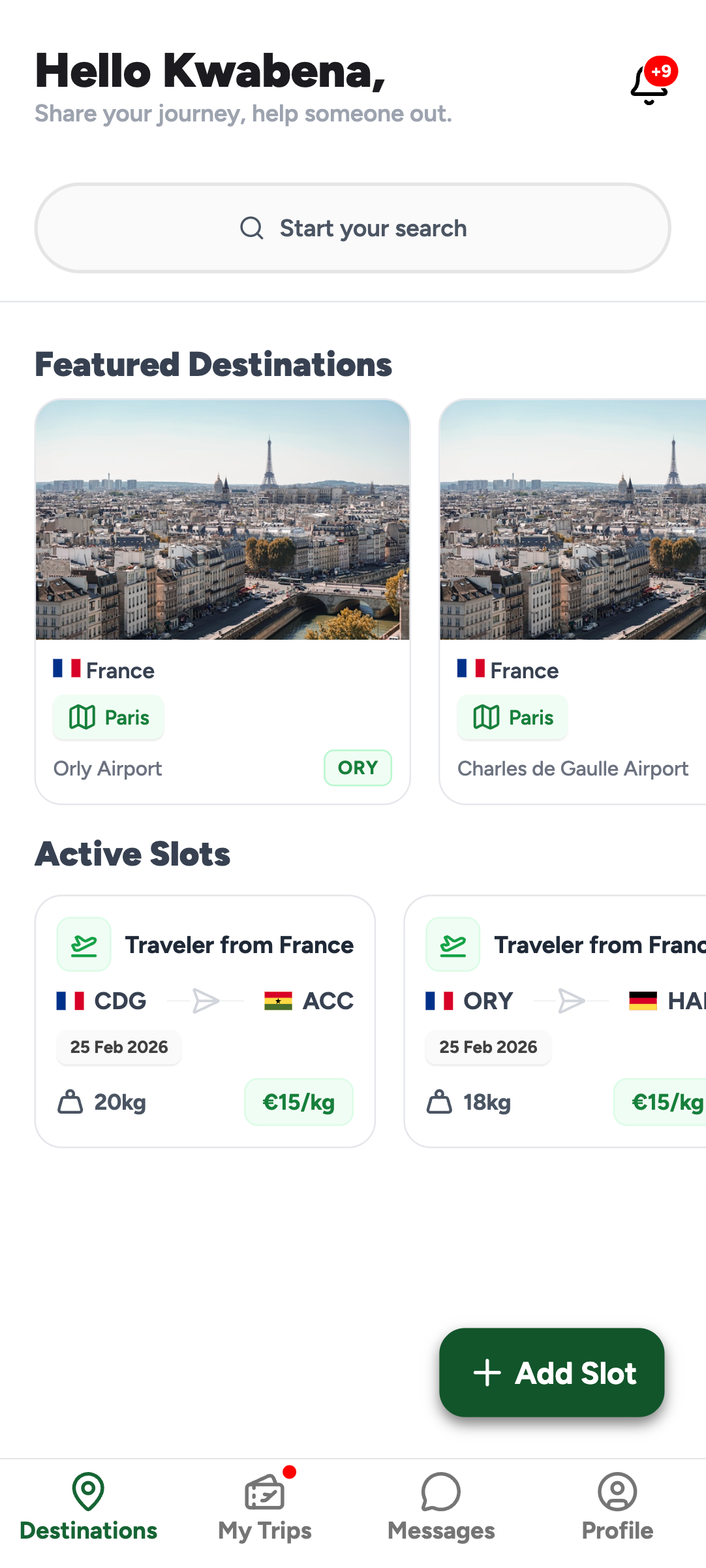Open the notifications bell
Screen dimensions: 706x1568
tap(650, 85)
